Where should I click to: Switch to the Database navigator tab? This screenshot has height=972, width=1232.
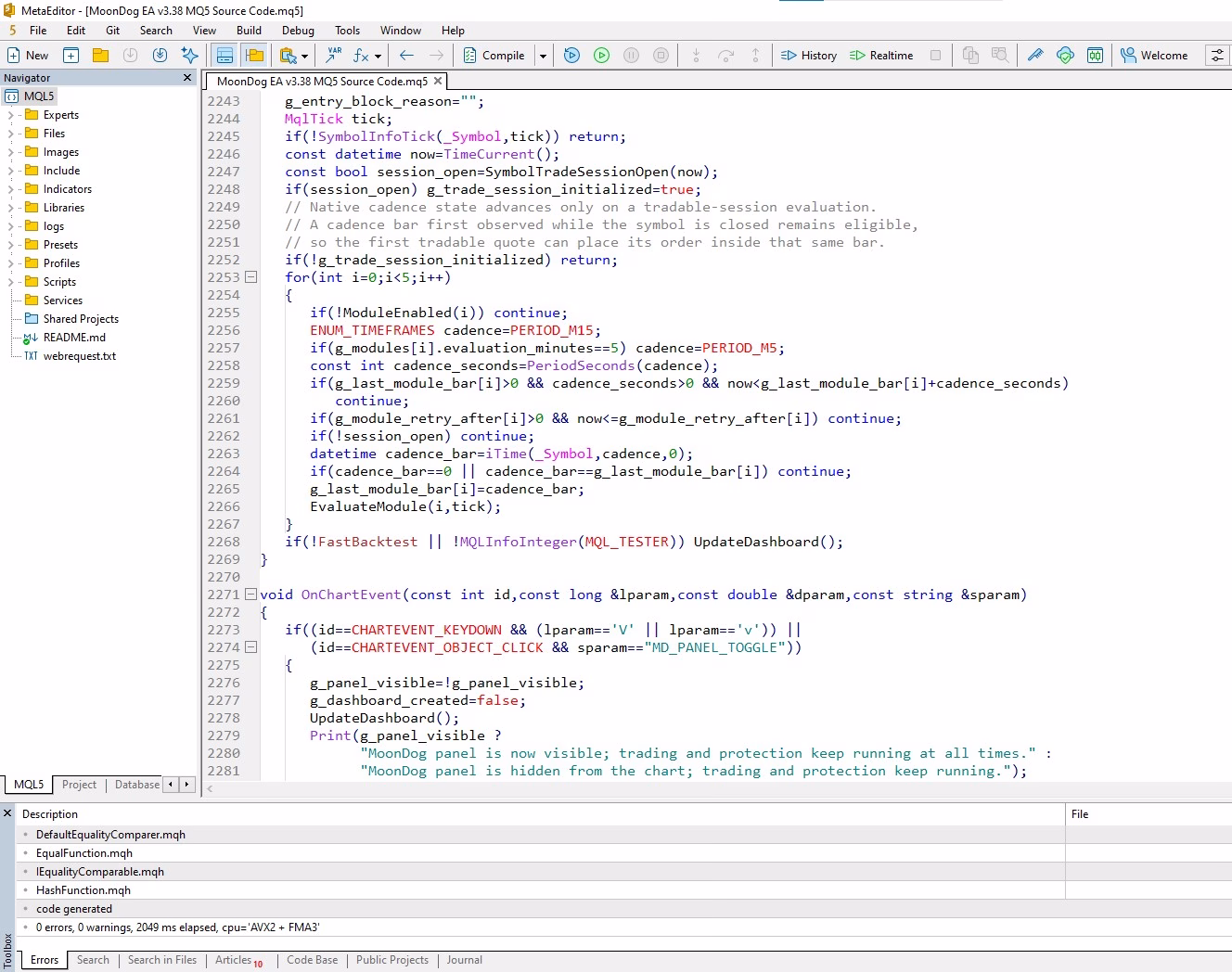point(137,785)
